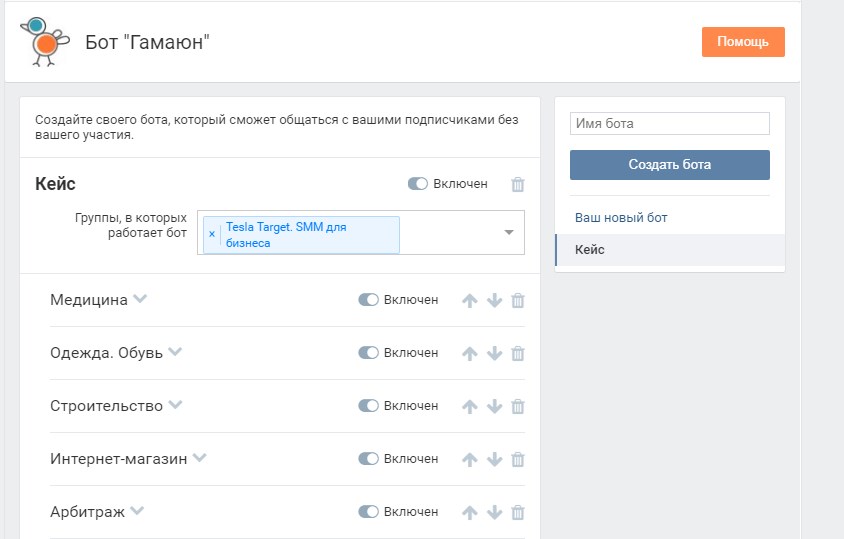
Task: Toggle the Кейс bot Включен switch
Action: (417, 184)
